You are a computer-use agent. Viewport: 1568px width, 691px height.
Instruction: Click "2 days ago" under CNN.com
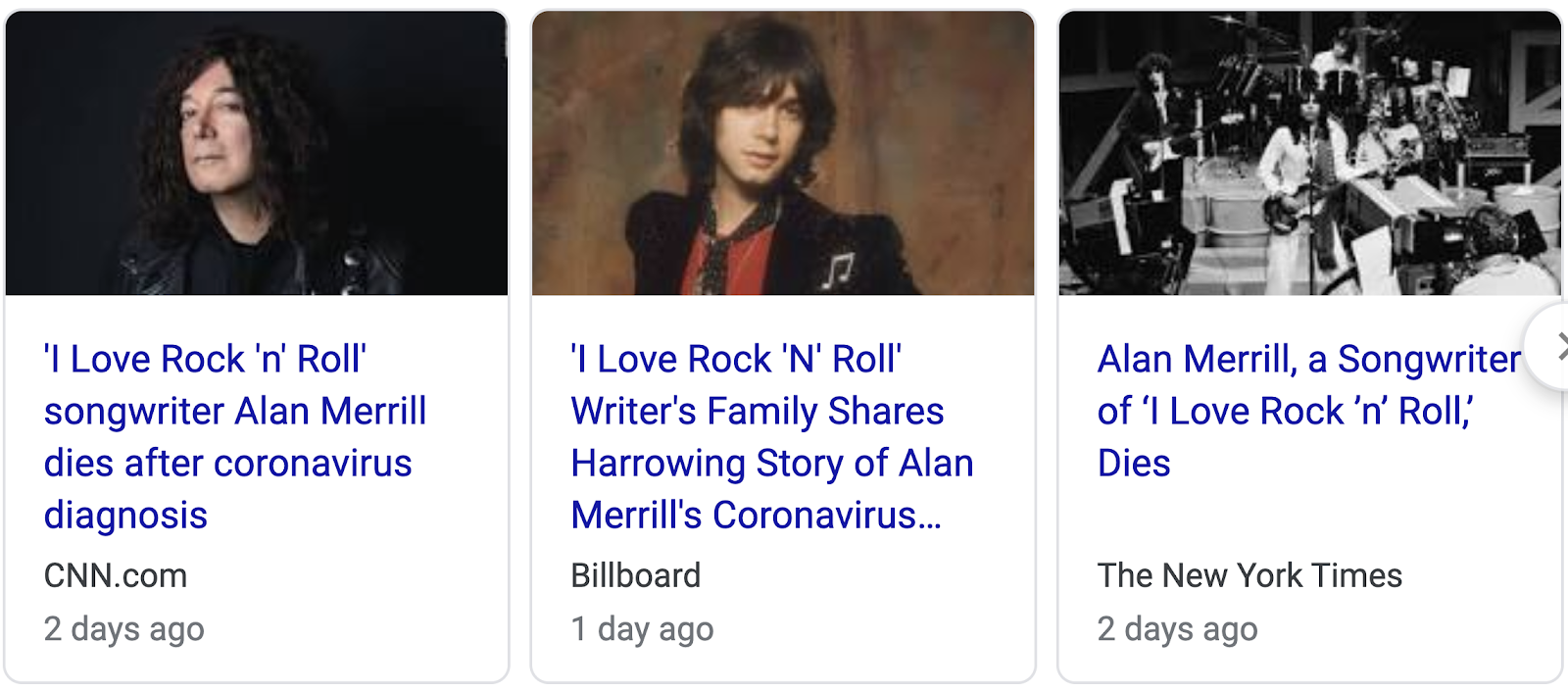tap(124, 629)
